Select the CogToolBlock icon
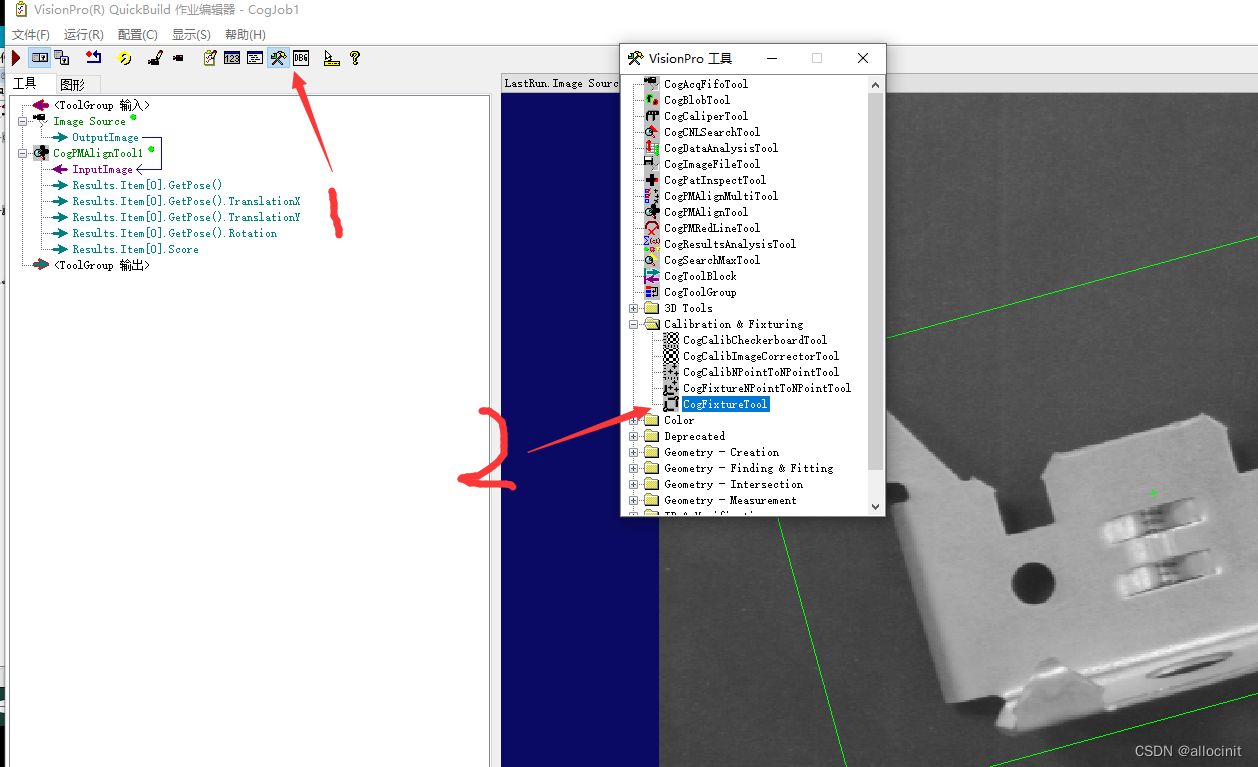Viewport: 1258px width, 767px height. point(650,276)
